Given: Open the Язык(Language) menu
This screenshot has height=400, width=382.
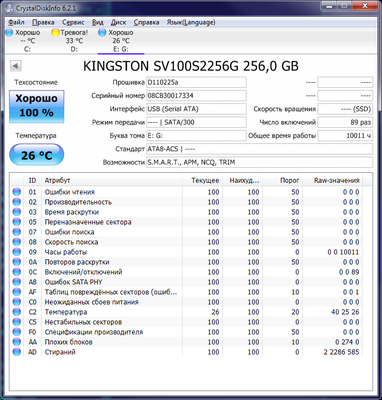Looking at the screenshot, I should coord(191,22).
